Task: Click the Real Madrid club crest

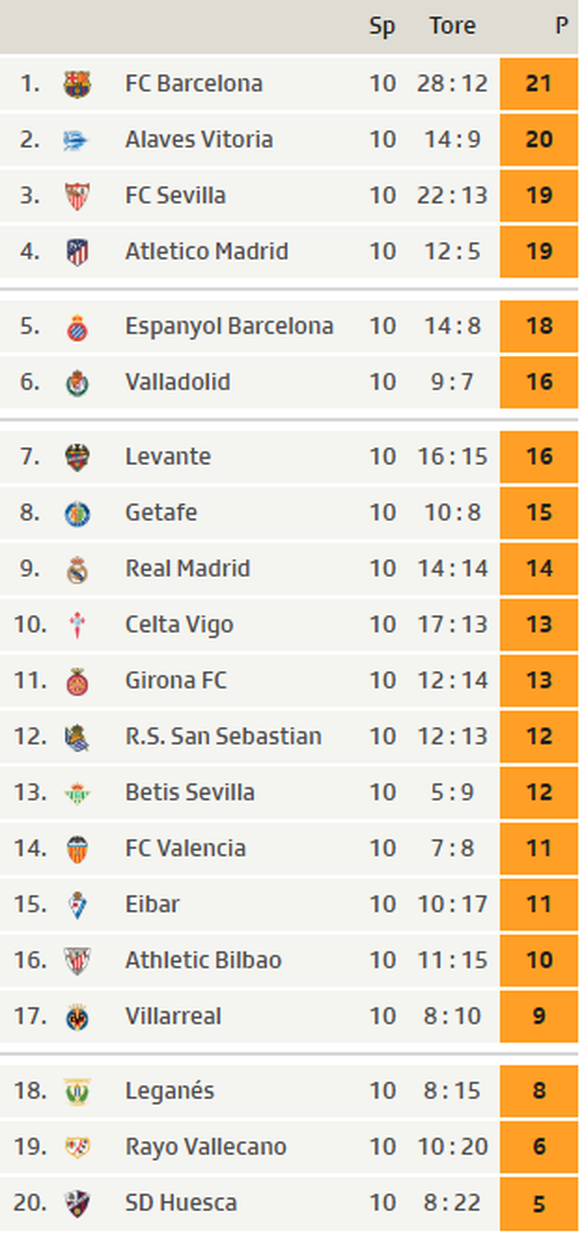Action: pos(77,569)
